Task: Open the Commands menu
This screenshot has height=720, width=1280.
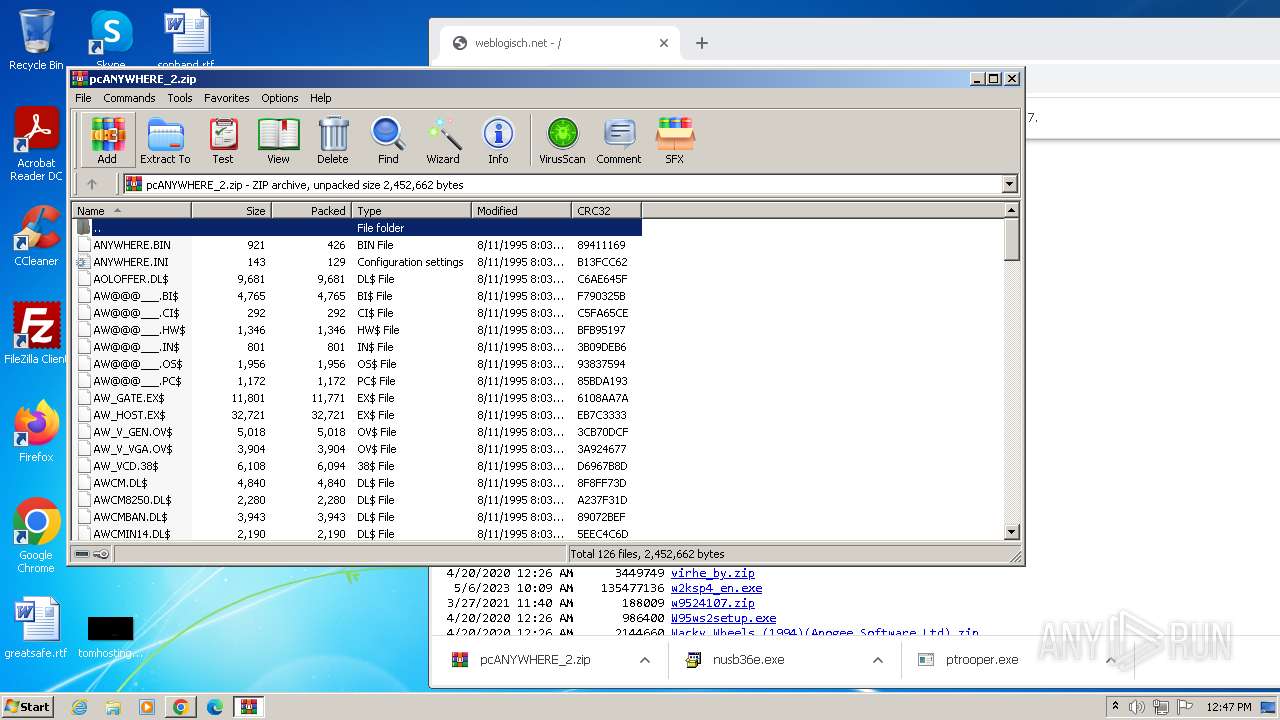Action: pos(129,98)
